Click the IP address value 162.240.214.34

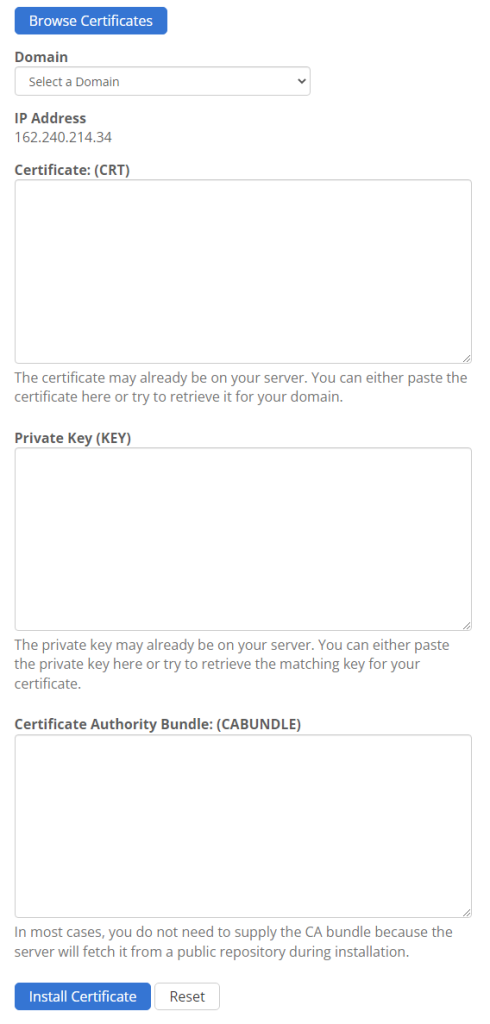coord(63,137)
